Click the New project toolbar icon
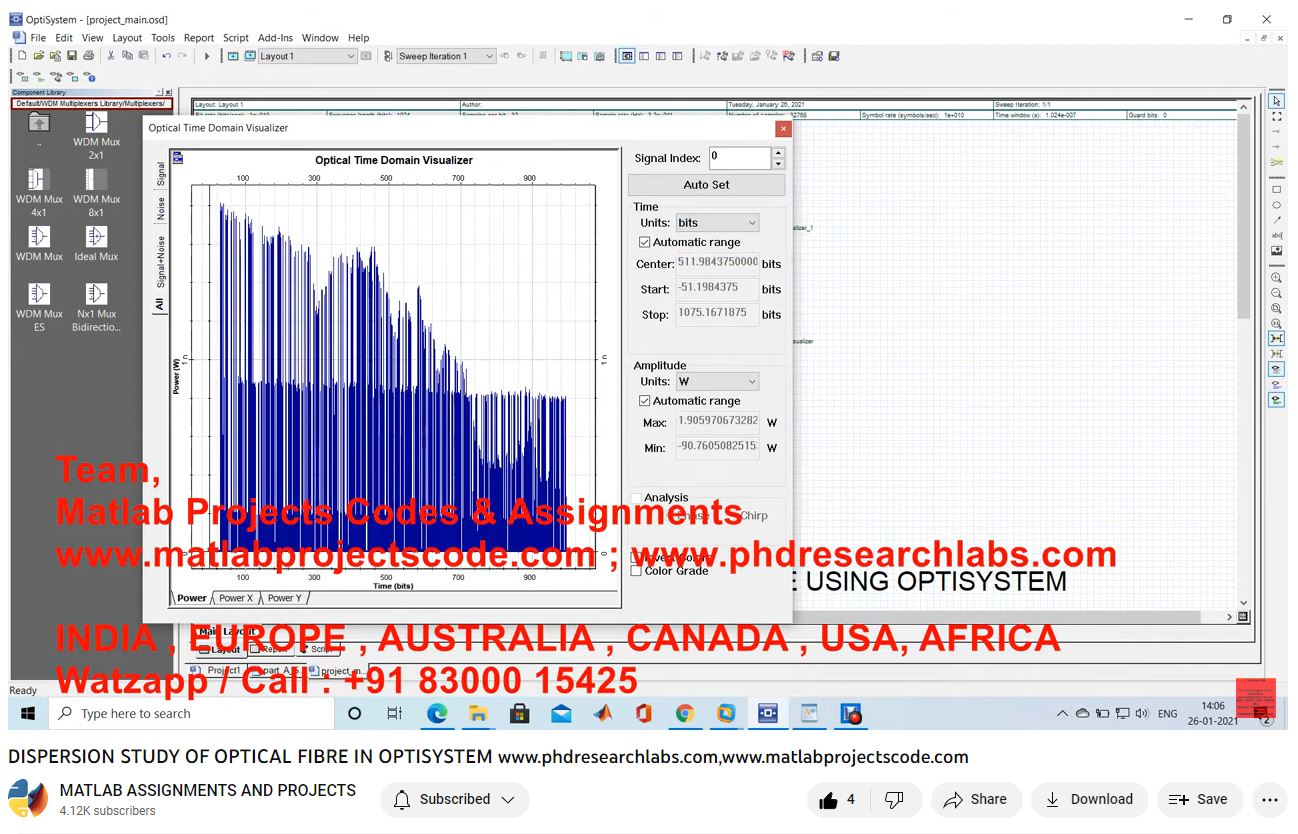The image size is (1298, 834). [x=22, y=56]
